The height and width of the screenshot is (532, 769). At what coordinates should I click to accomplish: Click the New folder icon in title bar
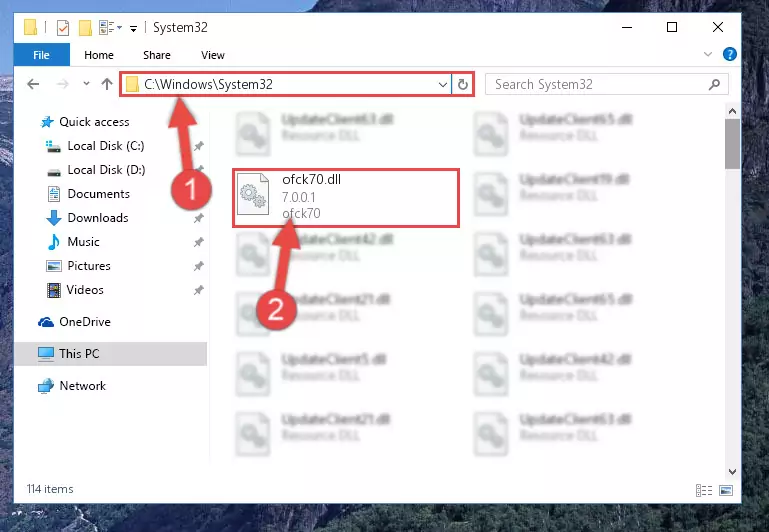click(x=85, y=28)
